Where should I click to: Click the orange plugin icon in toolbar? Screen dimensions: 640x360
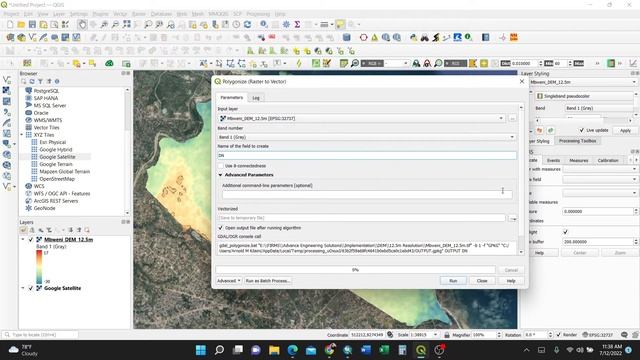[x=514, y=38]
